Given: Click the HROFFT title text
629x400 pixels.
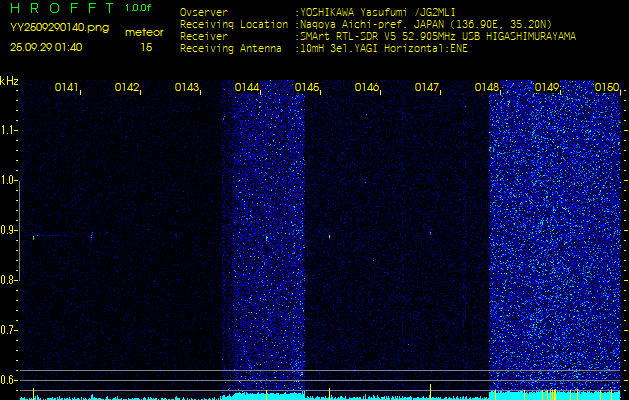Looking at the screenshot, I should click(x=63, y=8).
